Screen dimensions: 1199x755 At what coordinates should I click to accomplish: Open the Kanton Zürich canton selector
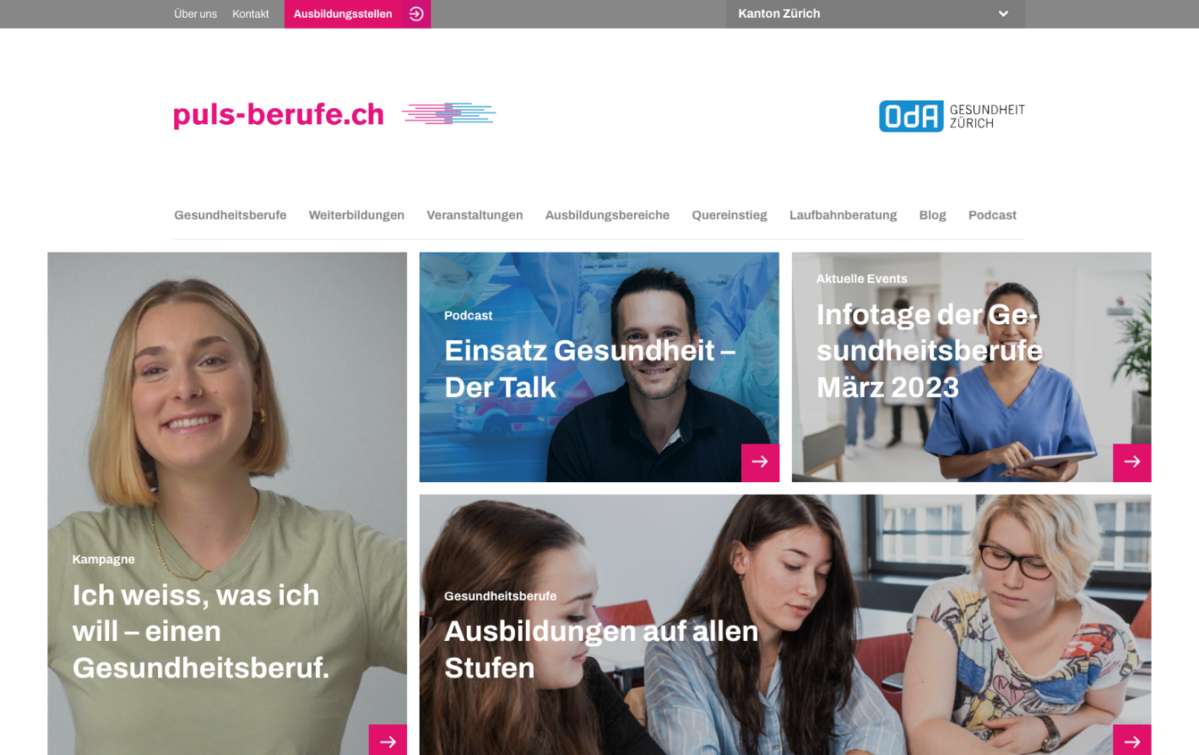[x=875, y=14]
